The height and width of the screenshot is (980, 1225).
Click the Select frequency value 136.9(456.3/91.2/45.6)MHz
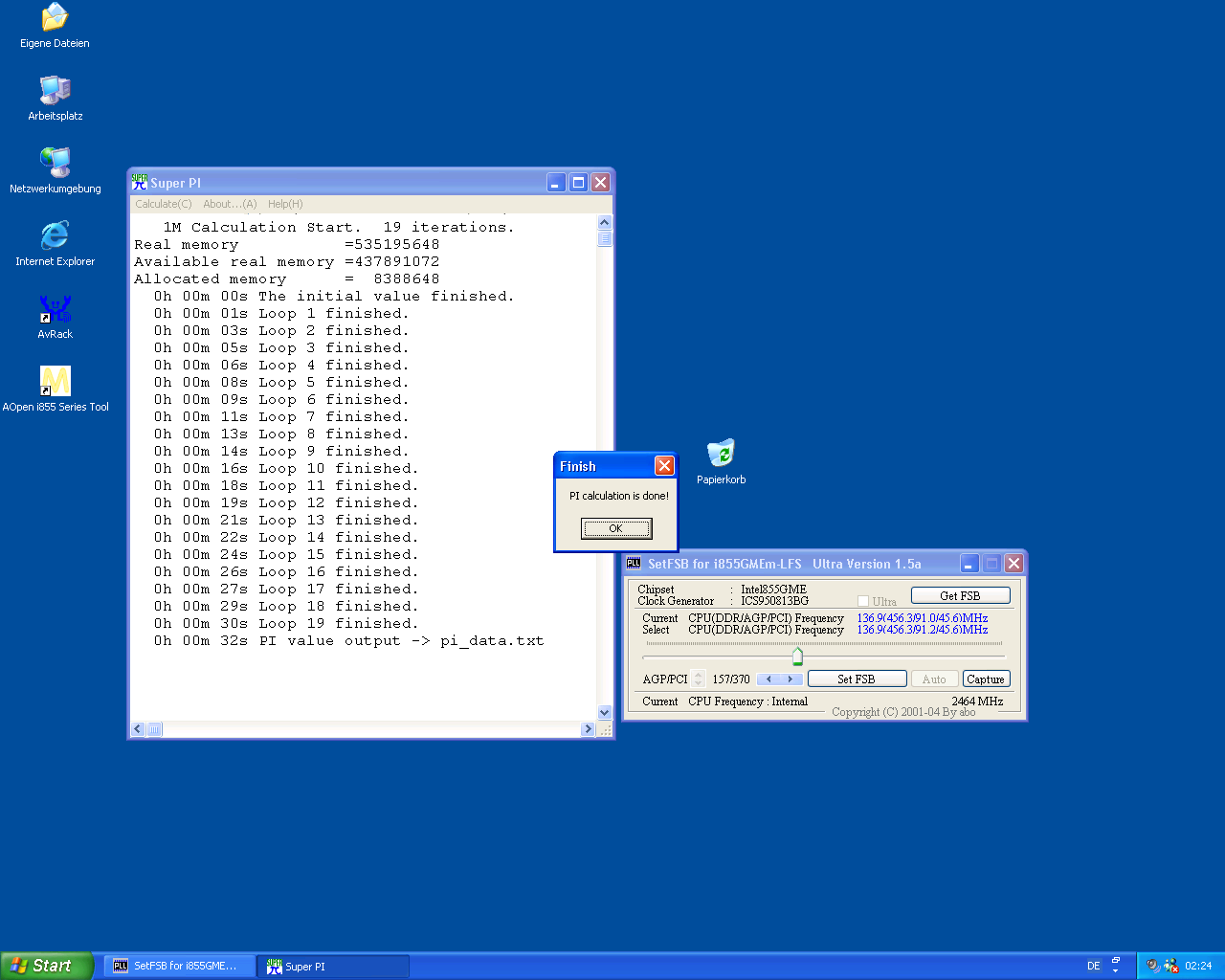923,630
